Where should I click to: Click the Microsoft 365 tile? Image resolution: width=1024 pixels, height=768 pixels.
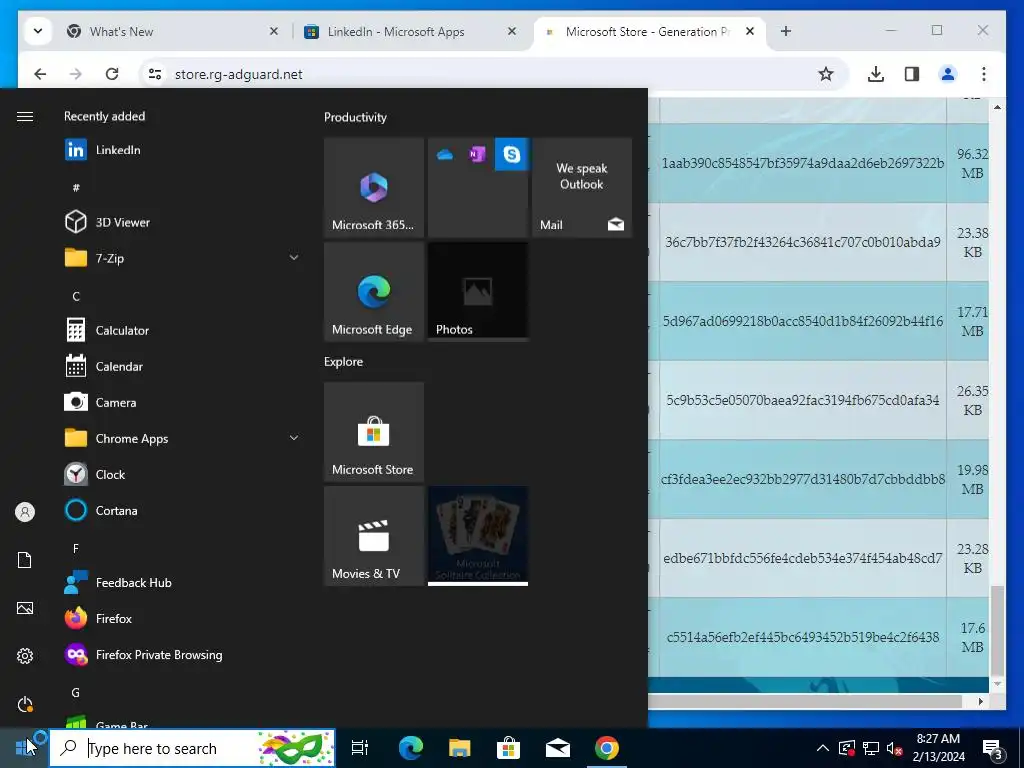374,187
